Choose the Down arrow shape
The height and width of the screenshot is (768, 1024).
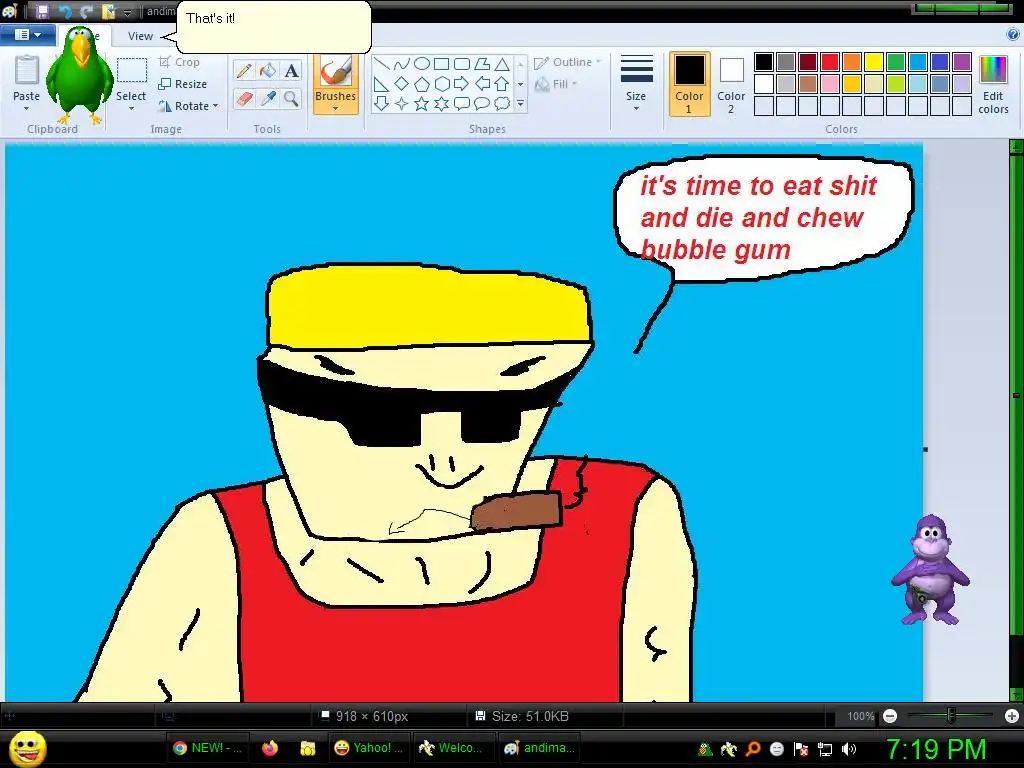[382, 103]
